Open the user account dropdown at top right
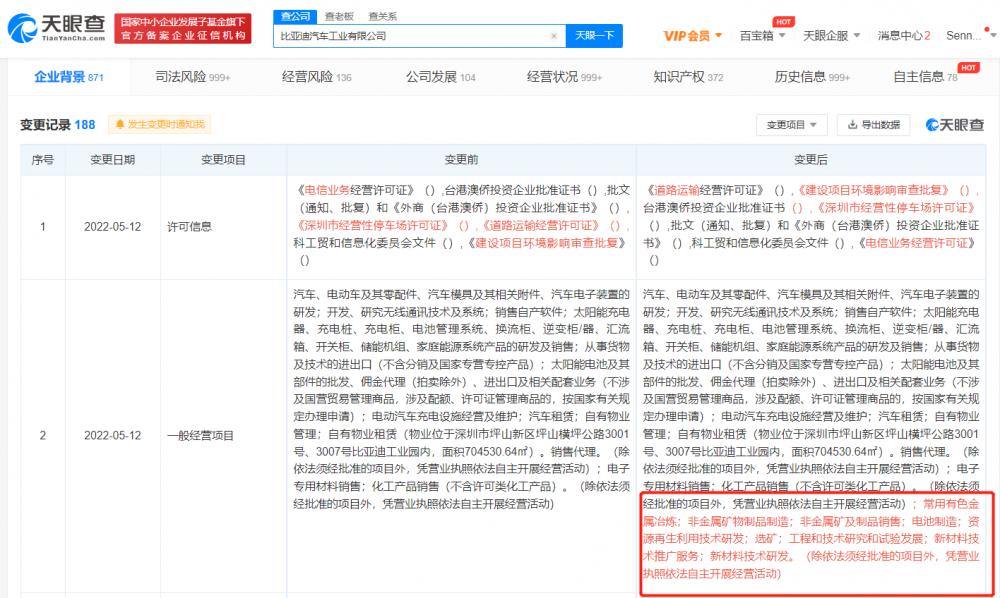The height and width of the screenshot is (598, 1000). pos(968,36)
